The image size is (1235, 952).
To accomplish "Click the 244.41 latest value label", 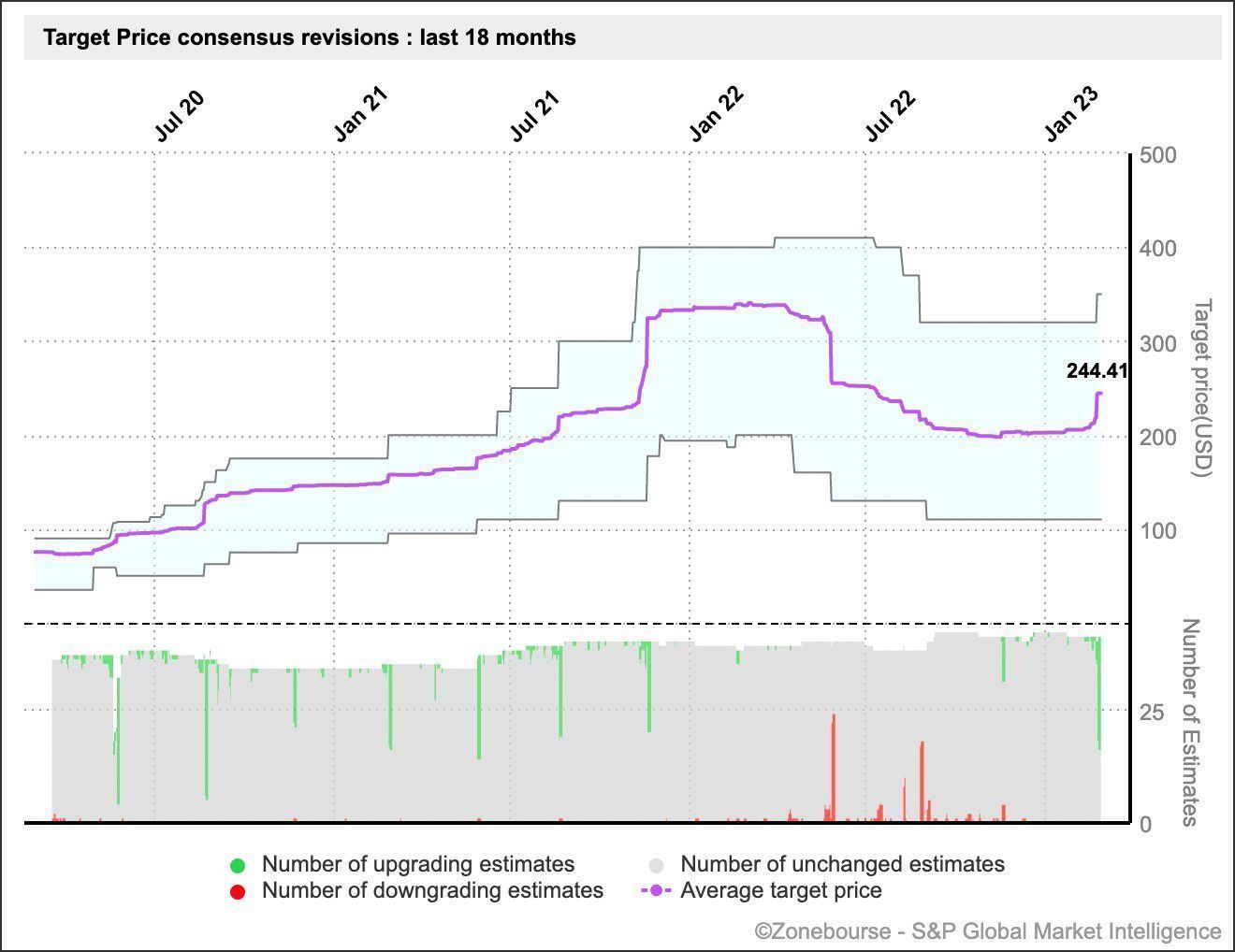I will coord(1097,371).
